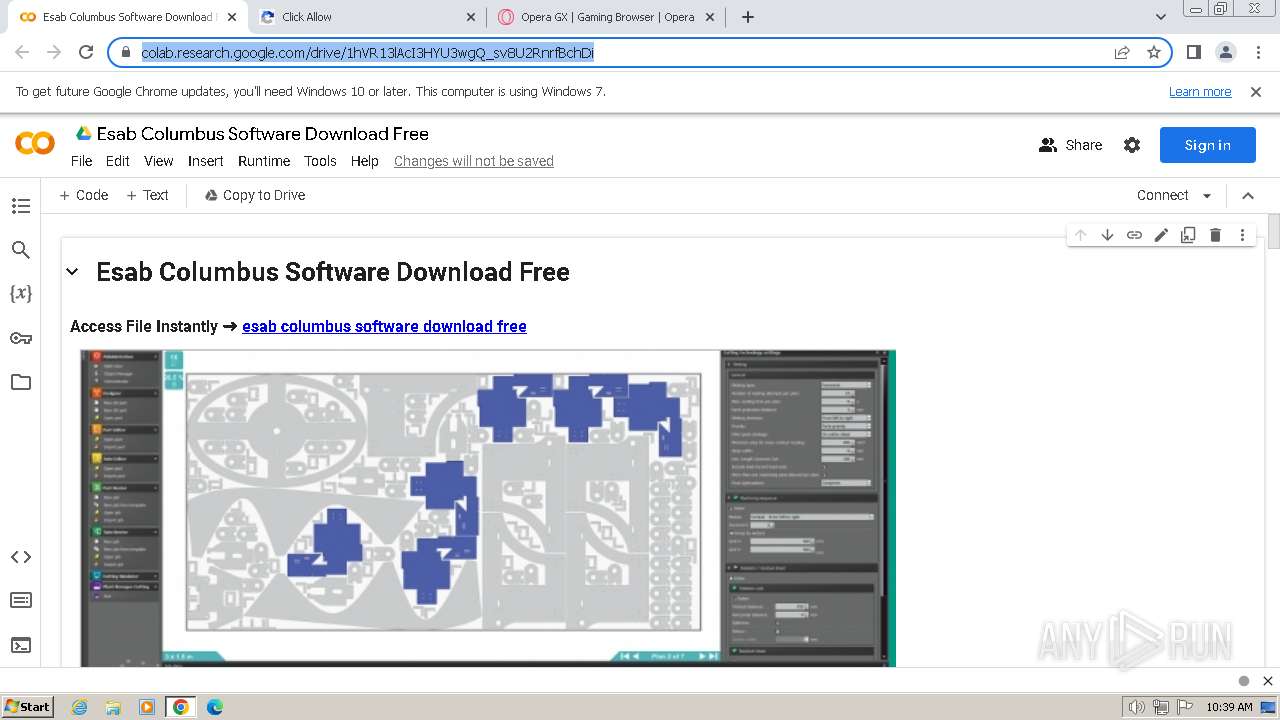Open the secrets key panel

coord(20,338)
